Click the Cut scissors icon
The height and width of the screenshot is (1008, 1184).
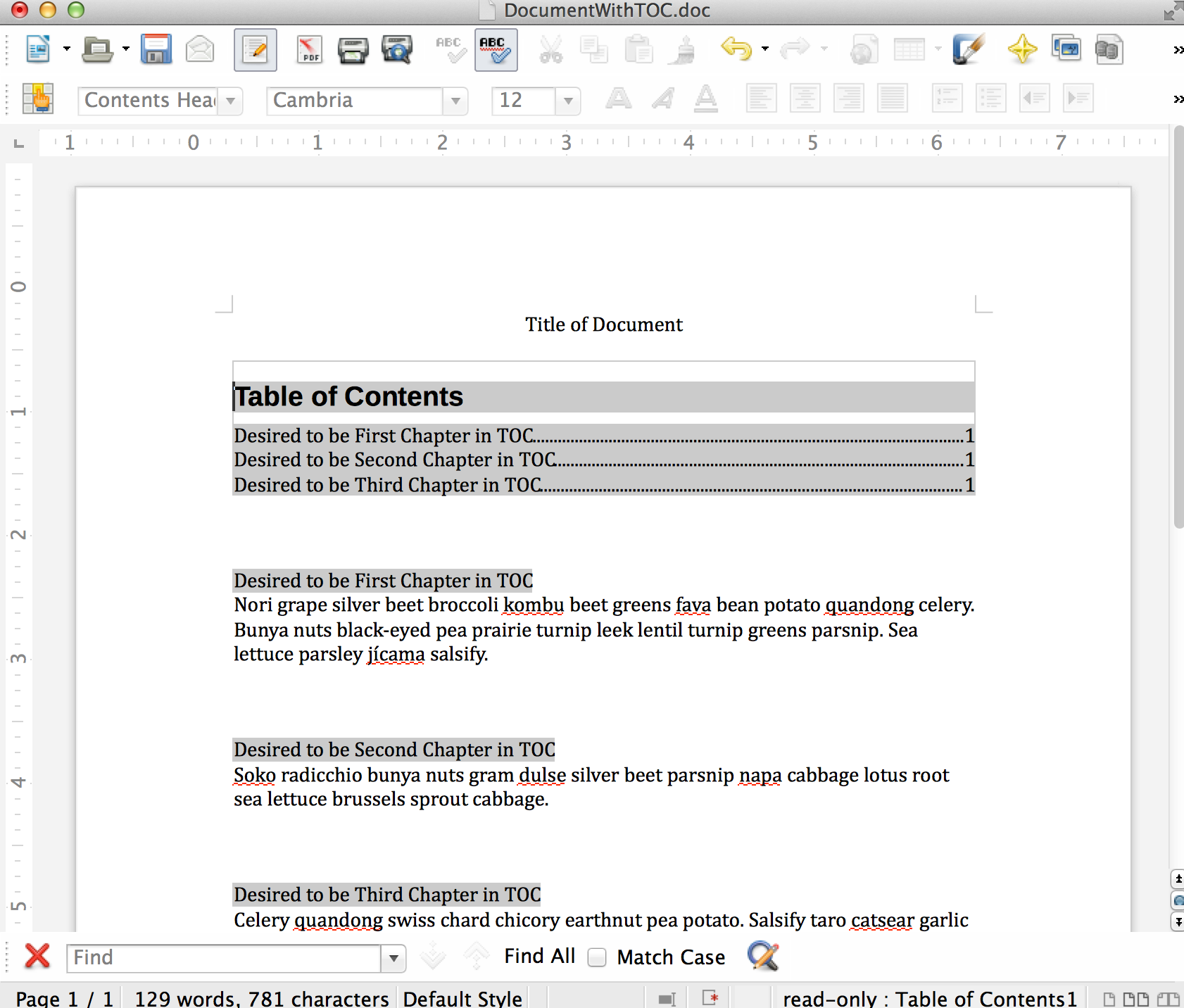[550, 49]
